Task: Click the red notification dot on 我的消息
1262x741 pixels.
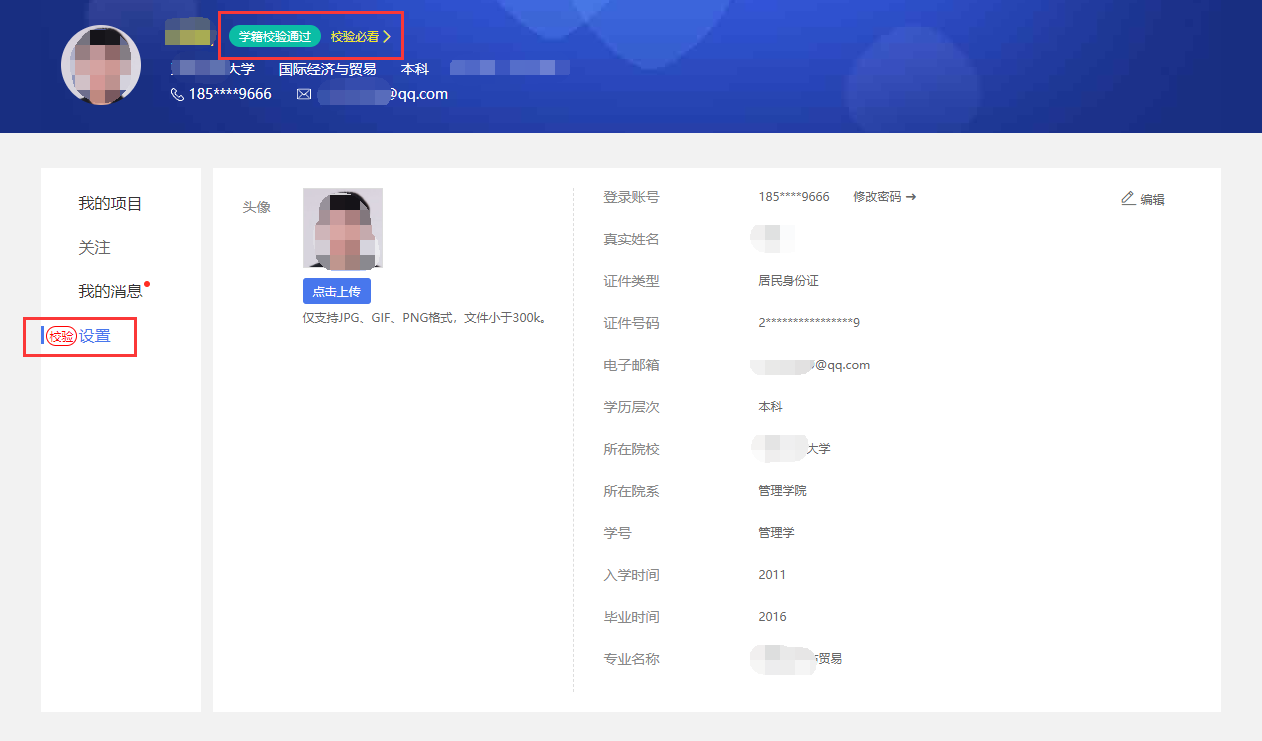Action: [147, 284]
